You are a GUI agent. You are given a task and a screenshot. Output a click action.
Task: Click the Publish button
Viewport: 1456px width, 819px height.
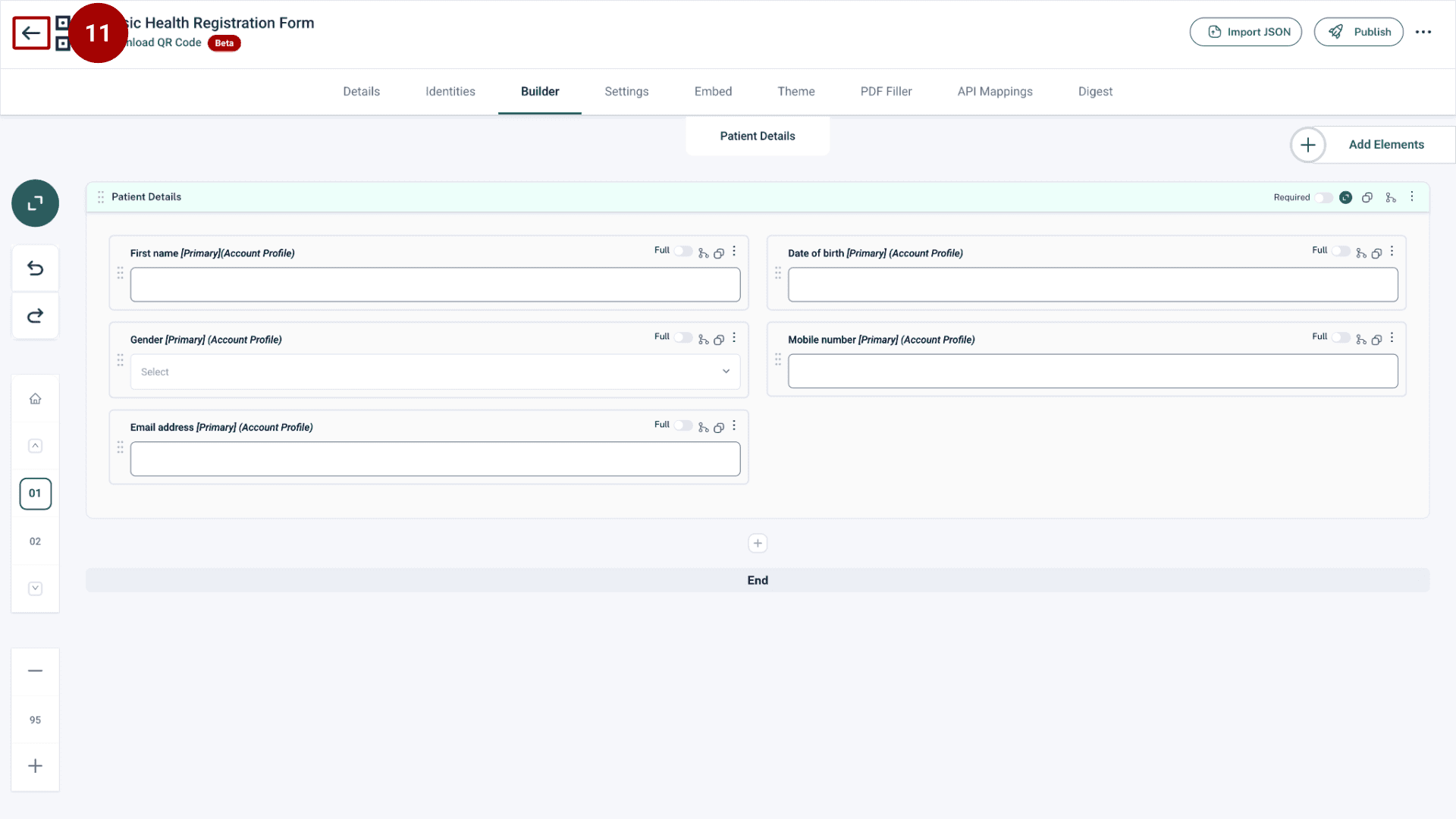1359,32
